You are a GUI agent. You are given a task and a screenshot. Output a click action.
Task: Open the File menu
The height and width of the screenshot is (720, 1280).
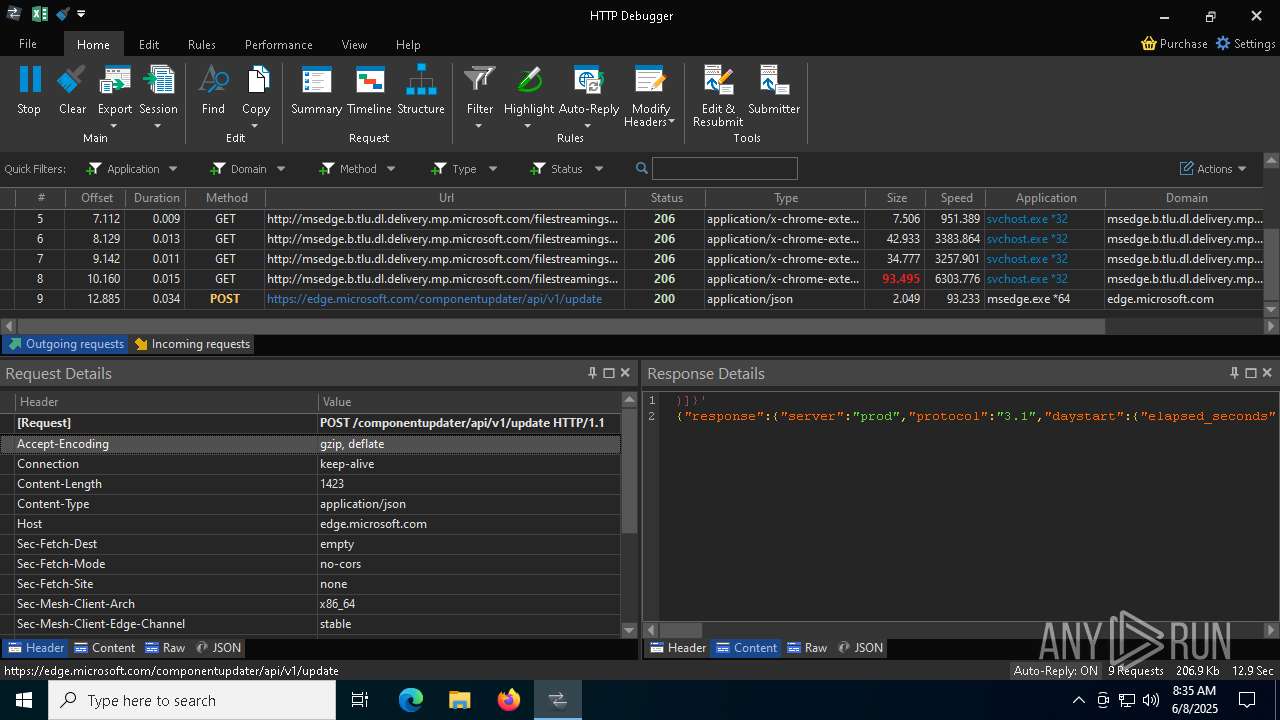tap(28, 44)
